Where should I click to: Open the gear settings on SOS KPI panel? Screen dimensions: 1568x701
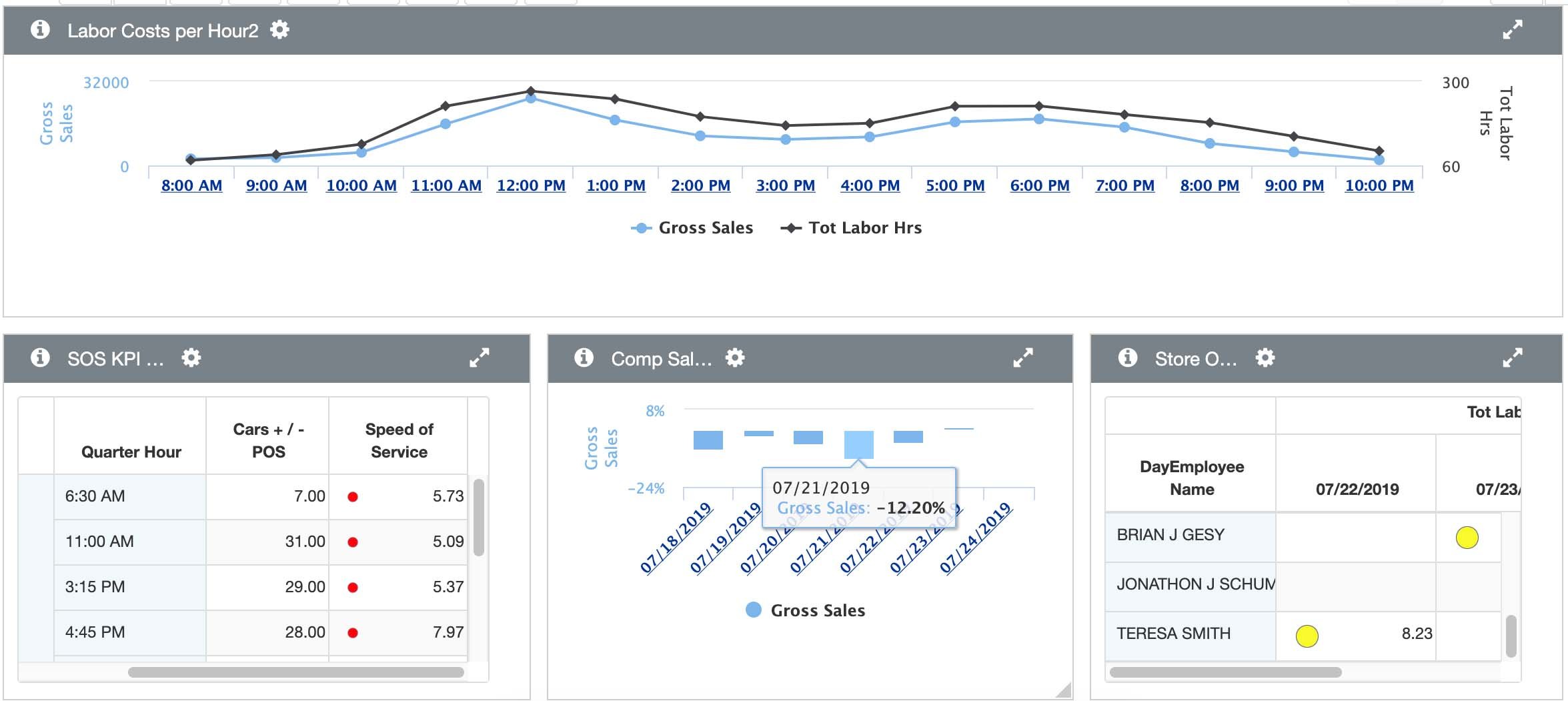pos(191,358)
